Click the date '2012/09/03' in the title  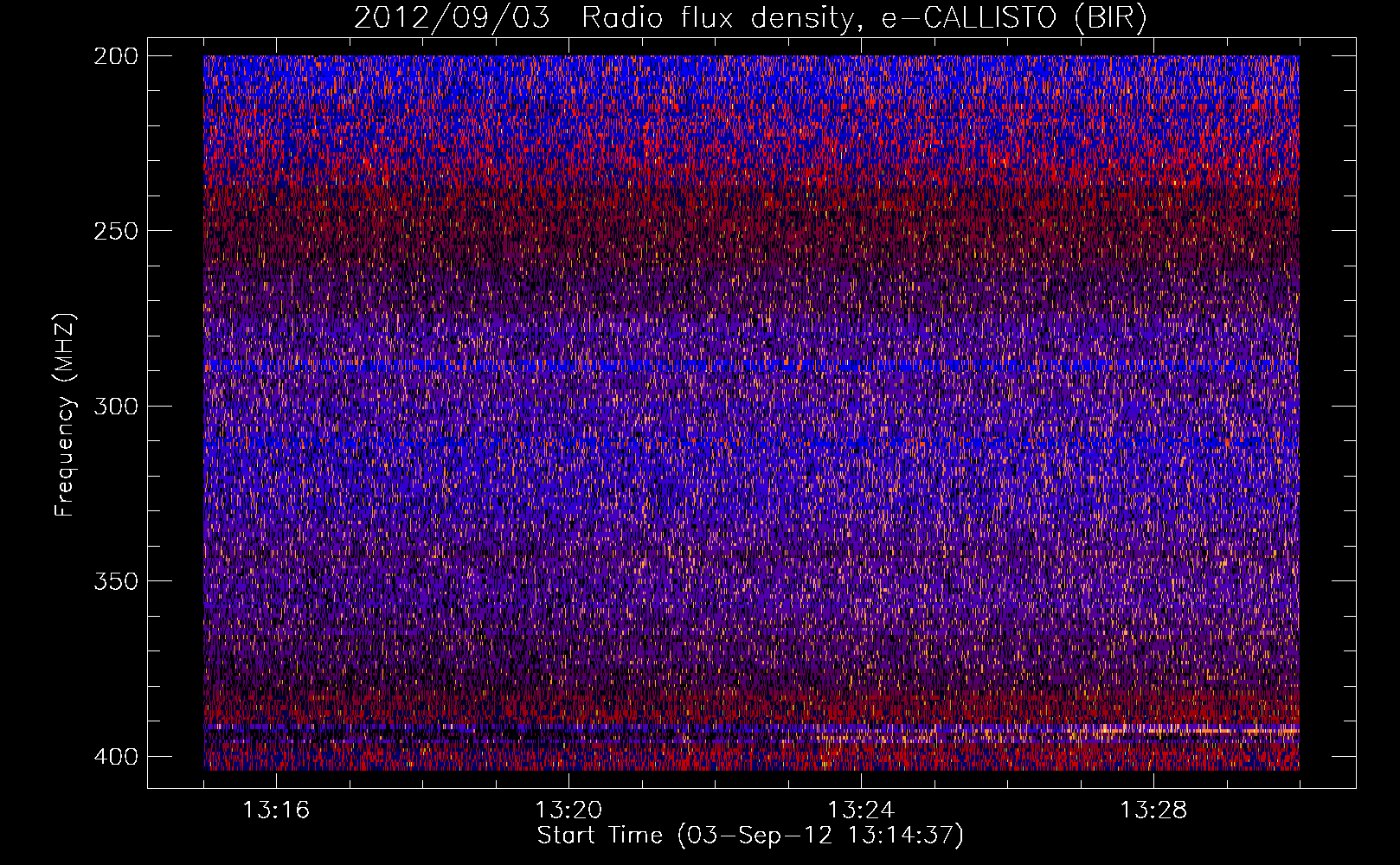coord(452,18)
